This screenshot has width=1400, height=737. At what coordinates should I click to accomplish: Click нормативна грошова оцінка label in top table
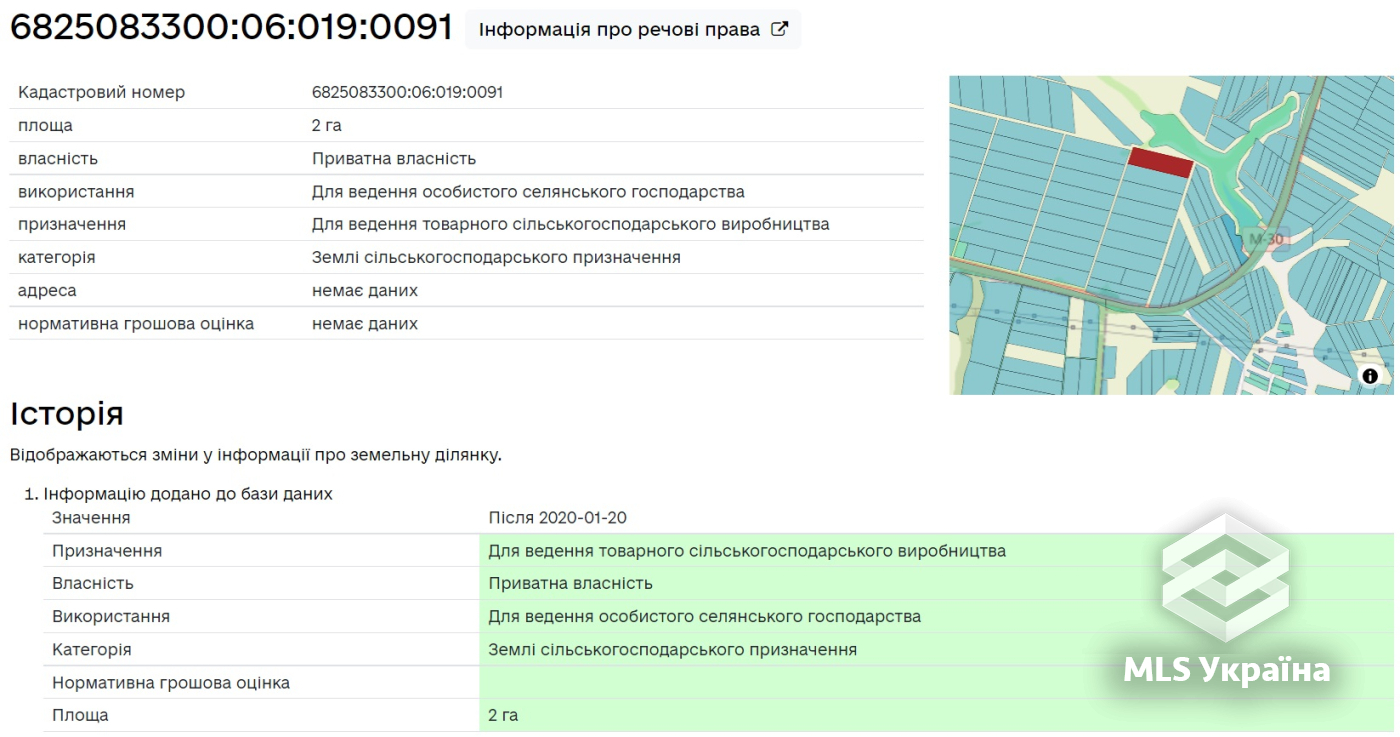pos(136,323)
